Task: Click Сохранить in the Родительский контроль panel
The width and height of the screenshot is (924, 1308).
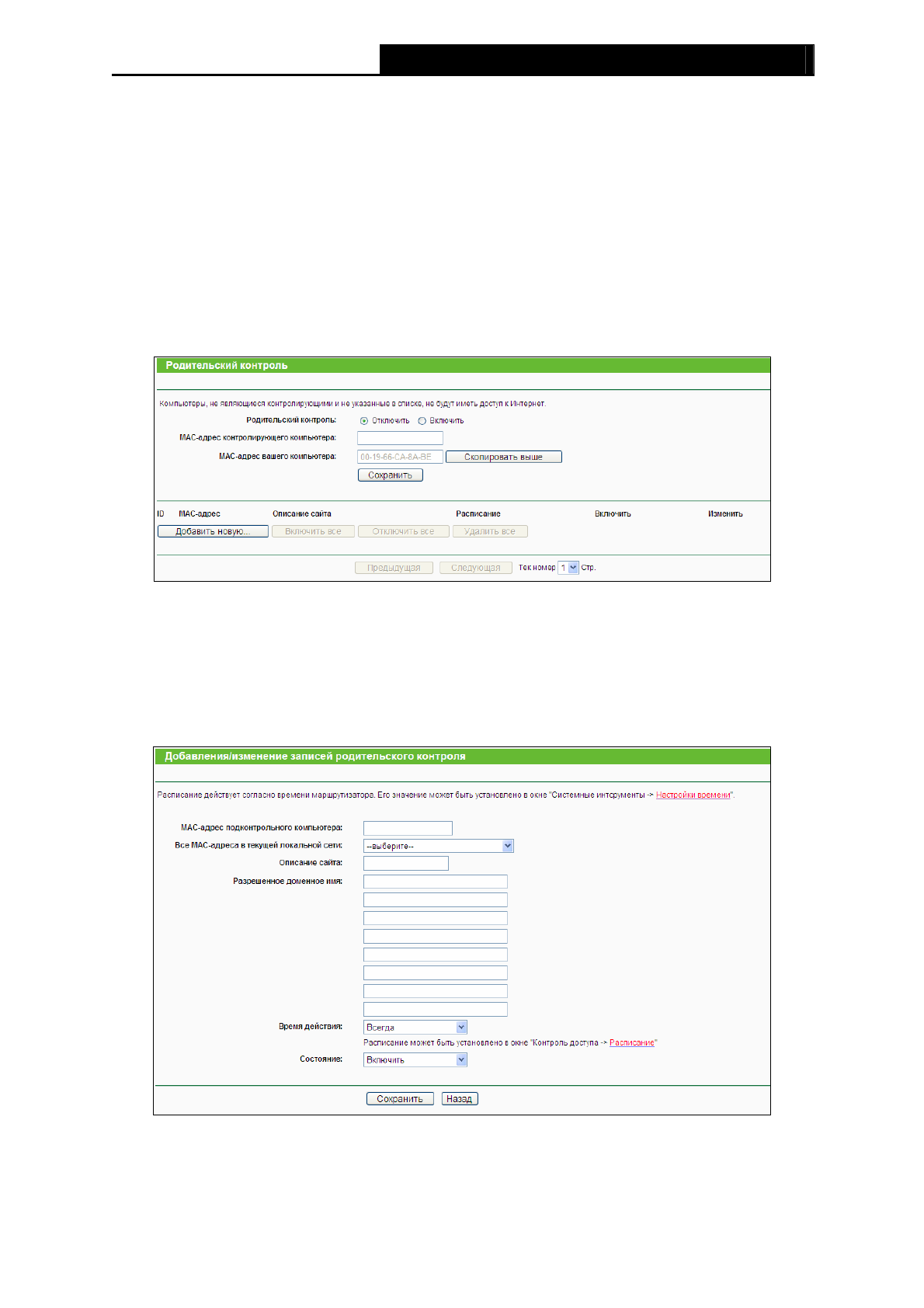Action: click(390, 475)
